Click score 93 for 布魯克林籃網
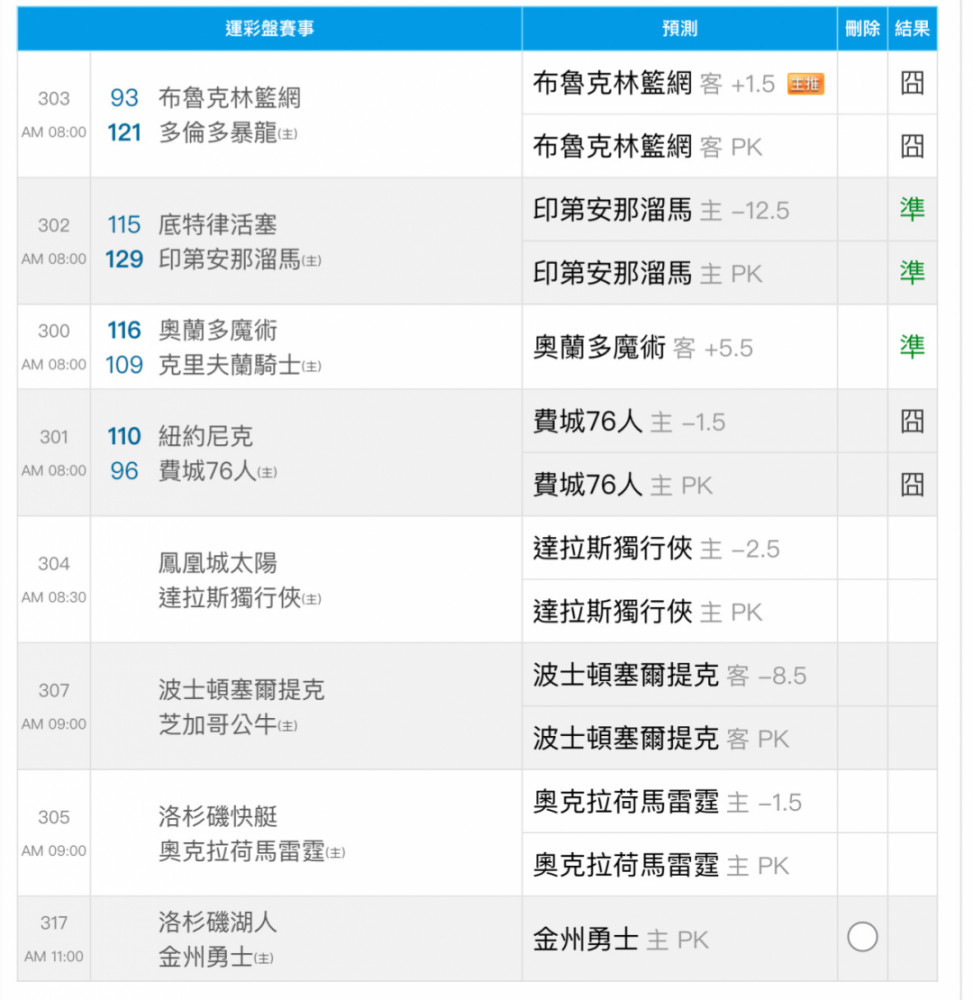 coord(124,98)
